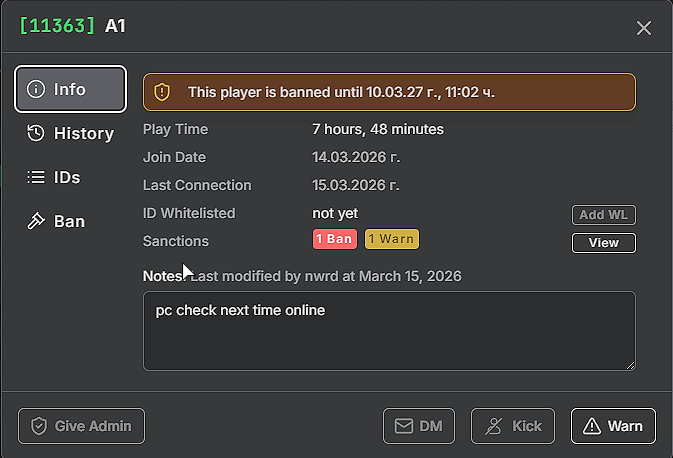673x458 pixels.
Task: Click the warning triangle icon on Warn
Action: click(591, 426)
